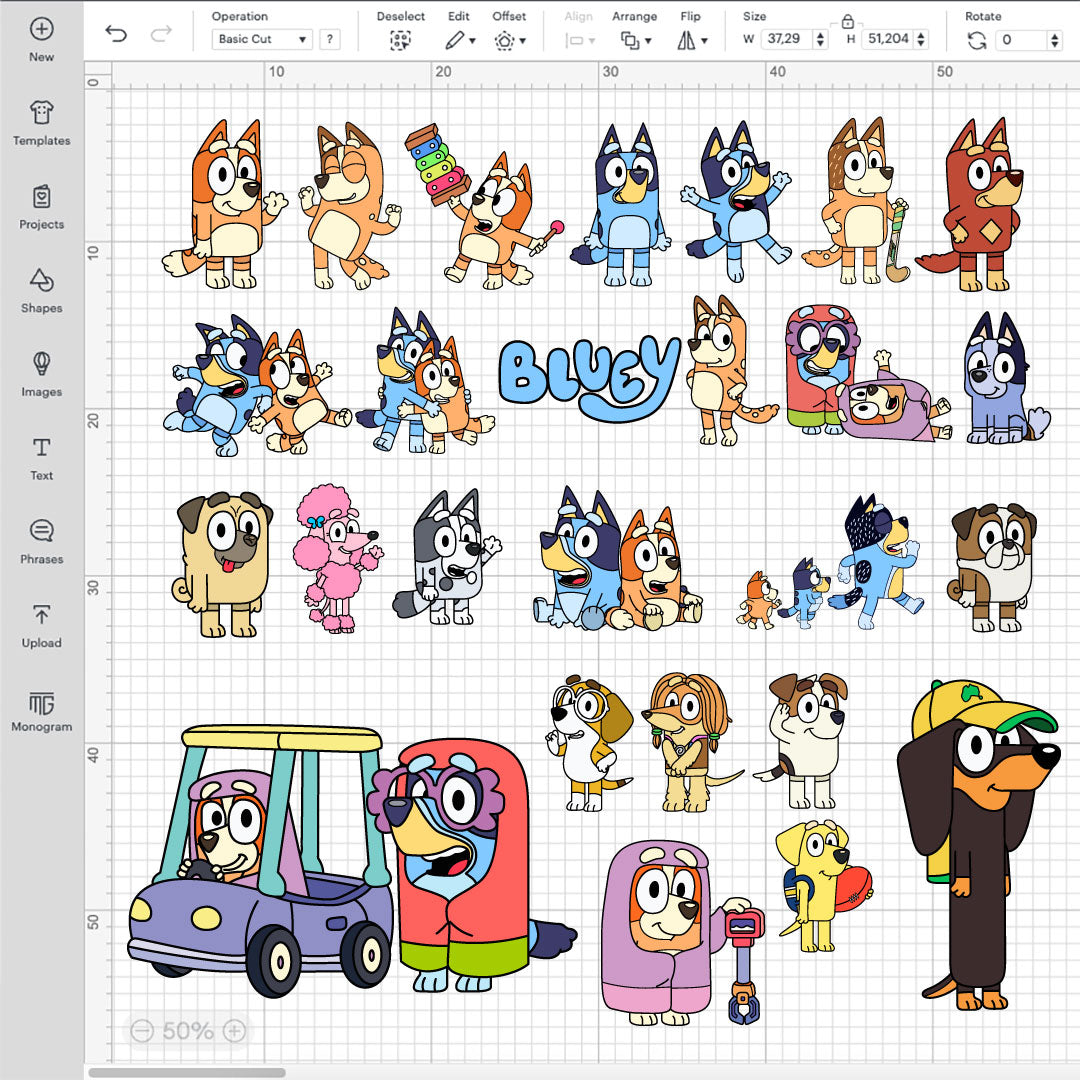Redo the last undone action
The width and height of the screenshot is (1080, 1080).
click(x=161, y=33)
